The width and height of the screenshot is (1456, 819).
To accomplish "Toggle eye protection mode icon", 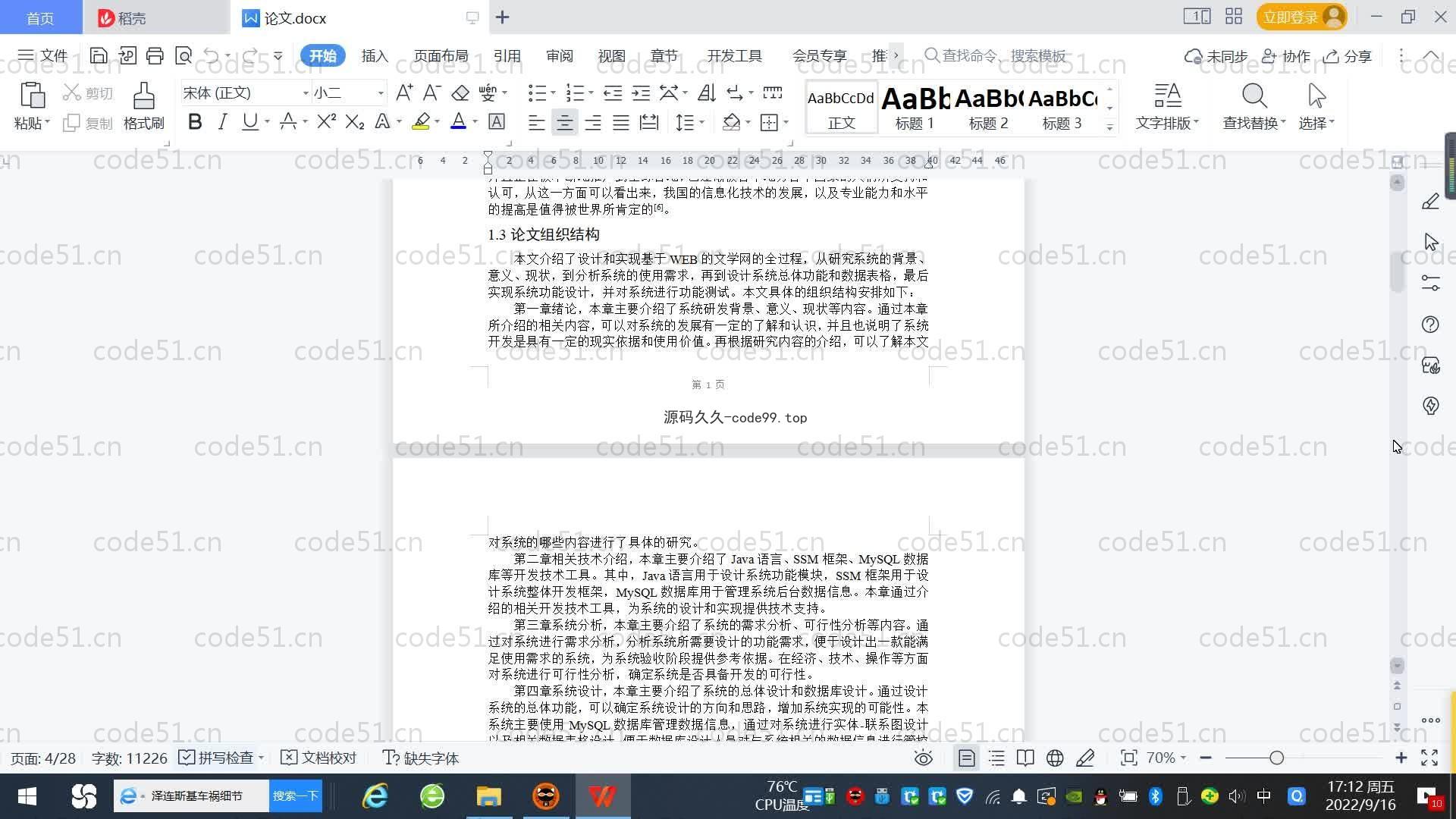I will tap(923, 758).
